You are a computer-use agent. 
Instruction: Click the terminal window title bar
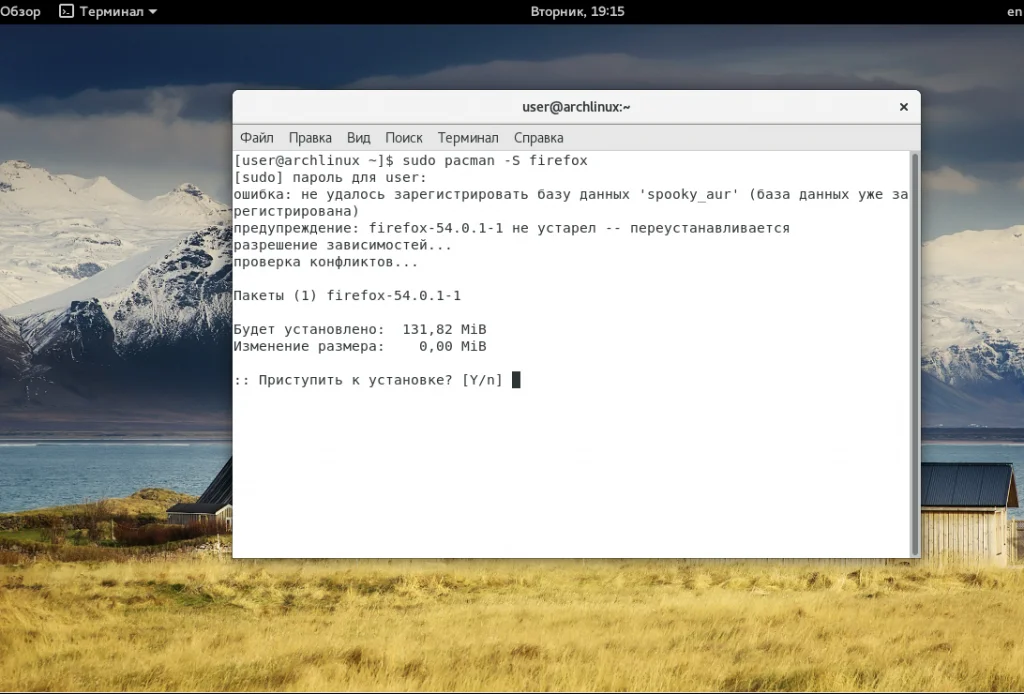click(576, 107)
